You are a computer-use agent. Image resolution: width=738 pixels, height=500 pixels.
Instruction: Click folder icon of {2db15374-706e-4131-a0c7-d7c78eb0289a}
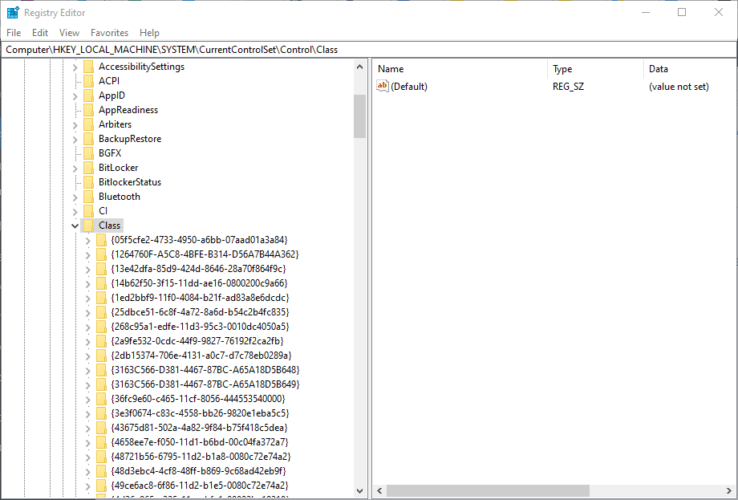pos(101,355)
